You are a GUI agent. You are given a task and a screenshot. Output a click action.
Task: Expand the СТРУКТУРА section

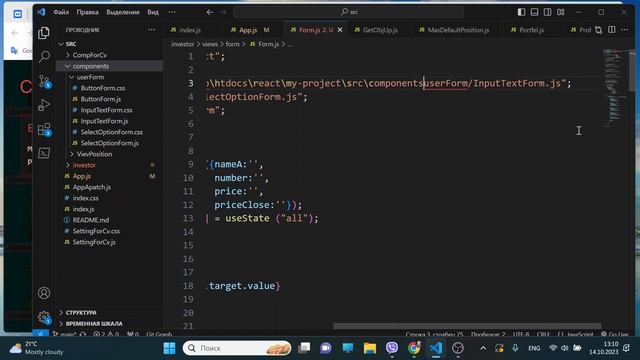[81, 313]
